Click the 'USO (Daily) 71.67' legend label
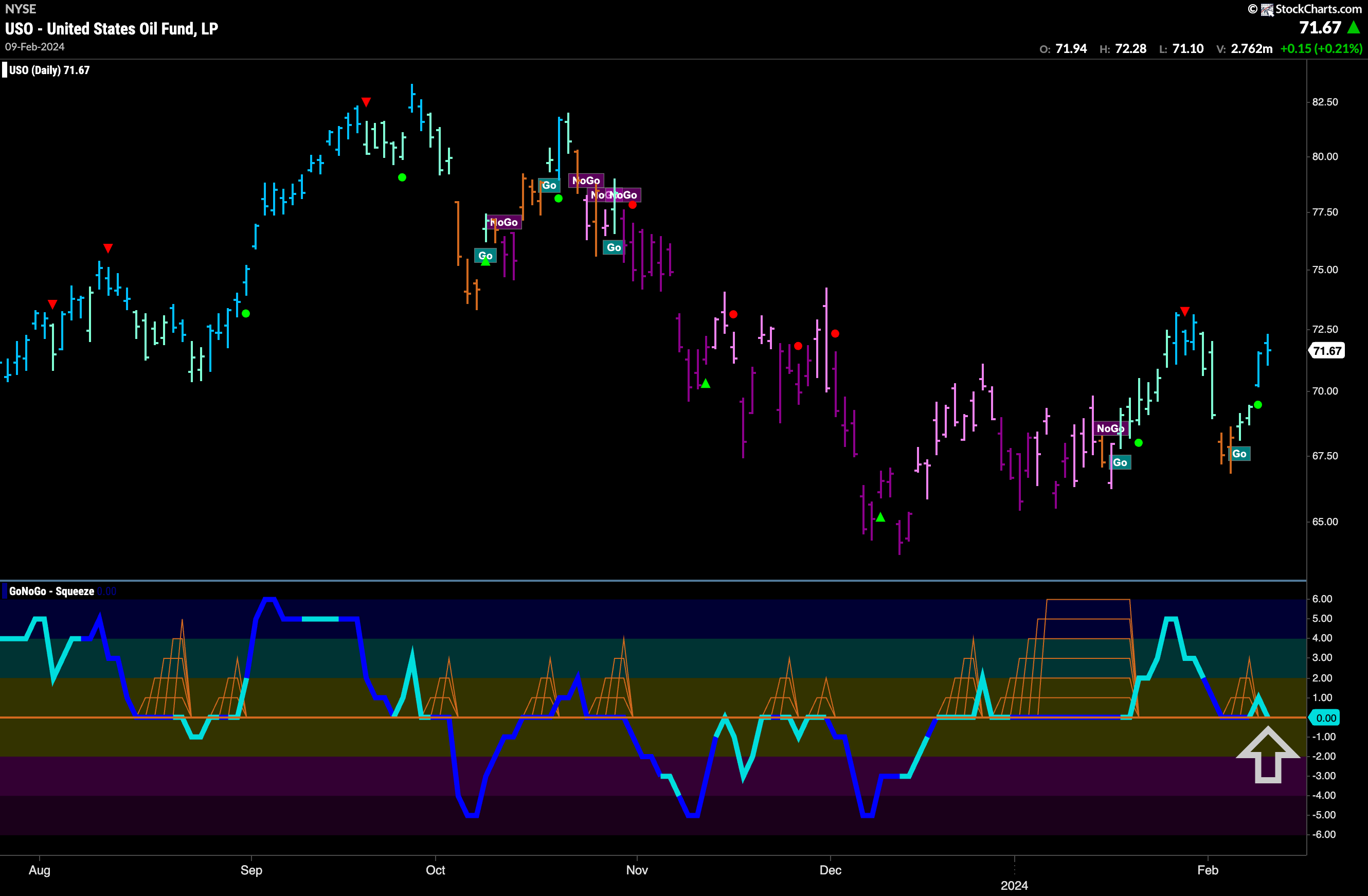This screenshot has width=1368, height=896. (49, 70)
